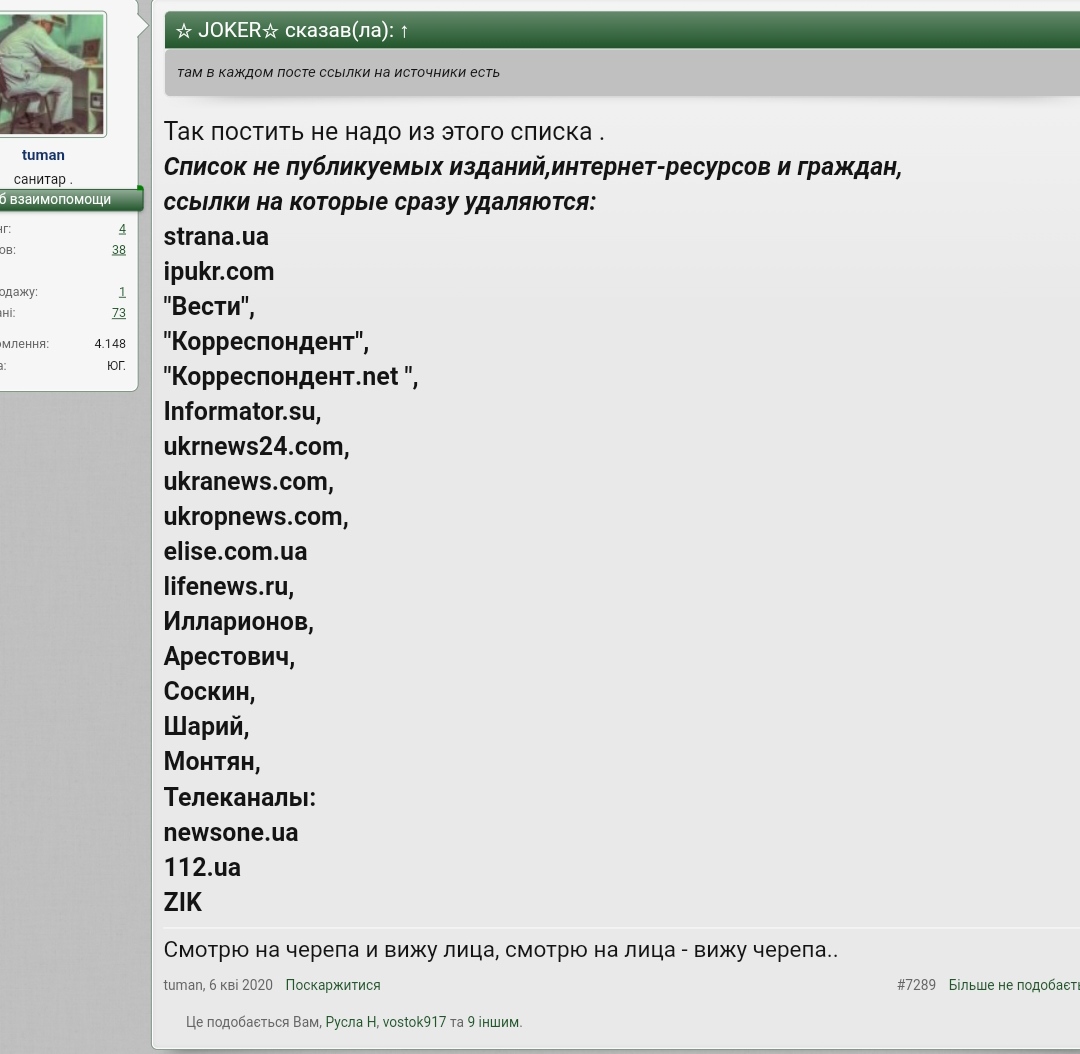The image size is (1080, 1054).
Task: Click Більше не подобається unlike link
Action: 1014,985
